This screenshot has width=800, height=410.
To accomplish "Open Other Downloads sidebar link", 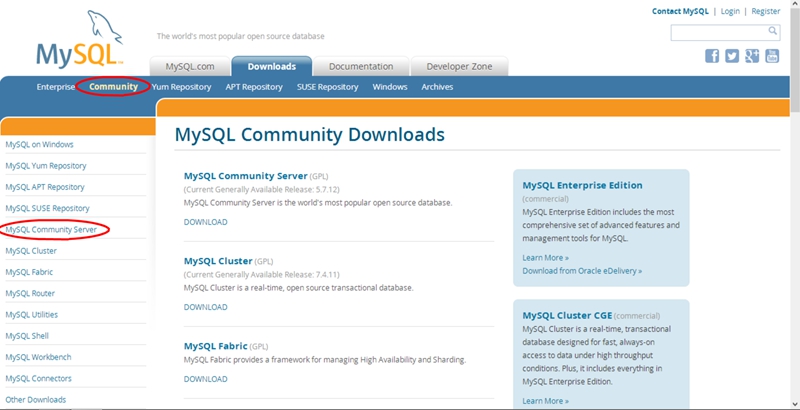I will (x=36, y=400).
